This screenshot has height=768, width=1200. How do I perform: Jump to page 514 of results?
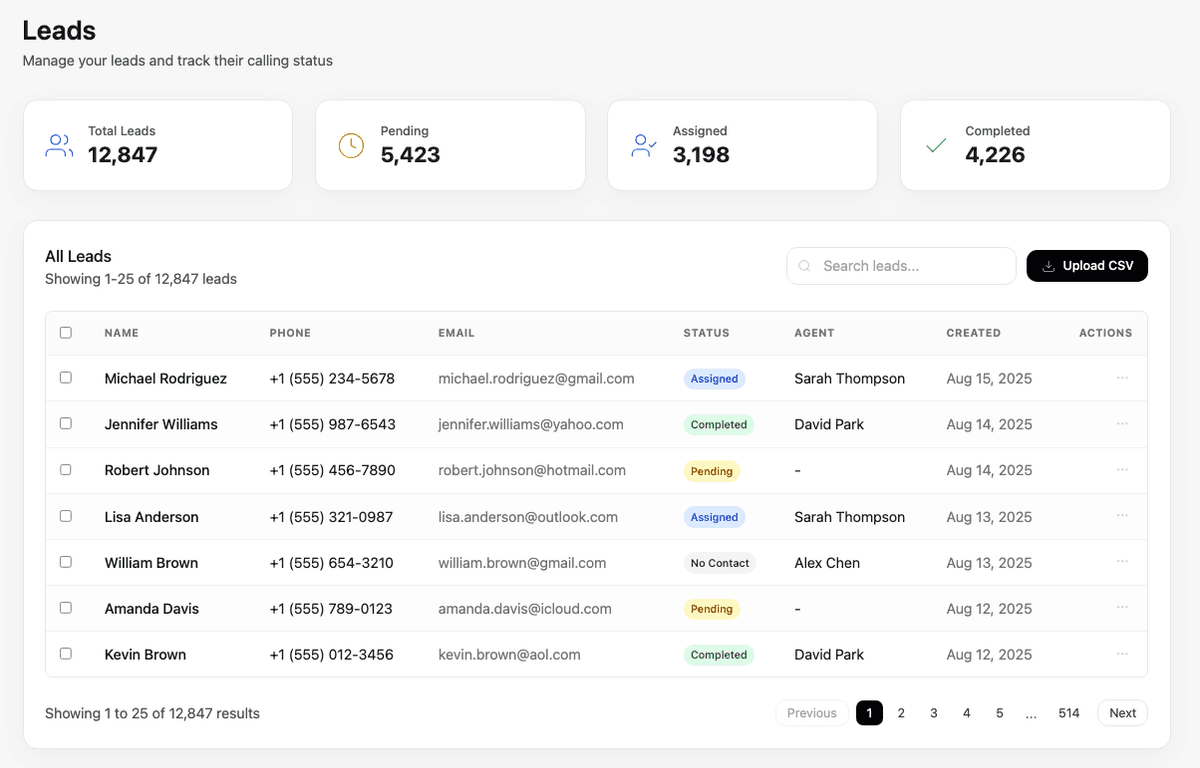1068,713
